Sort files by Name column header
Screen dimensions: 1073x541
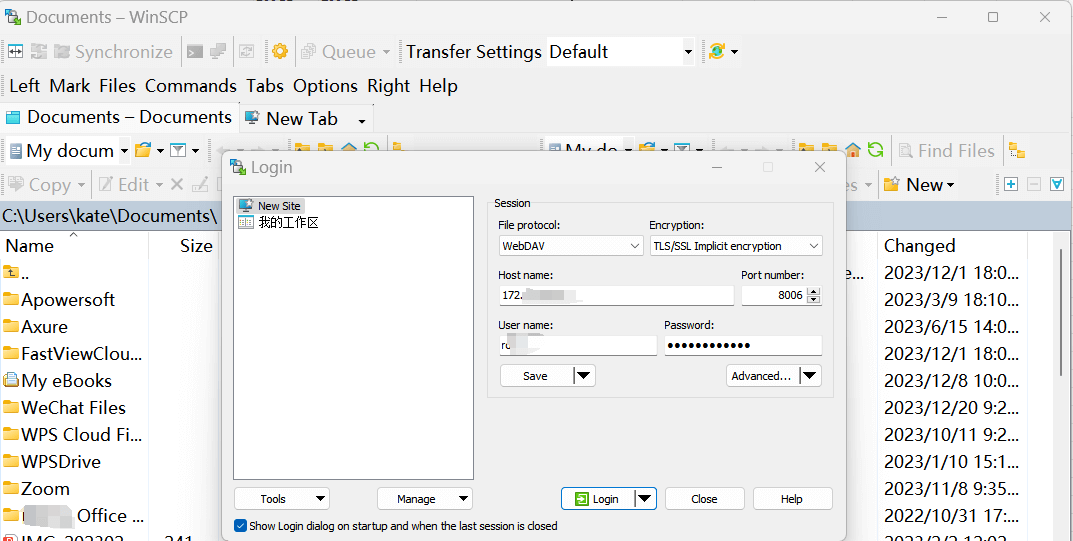74,246
